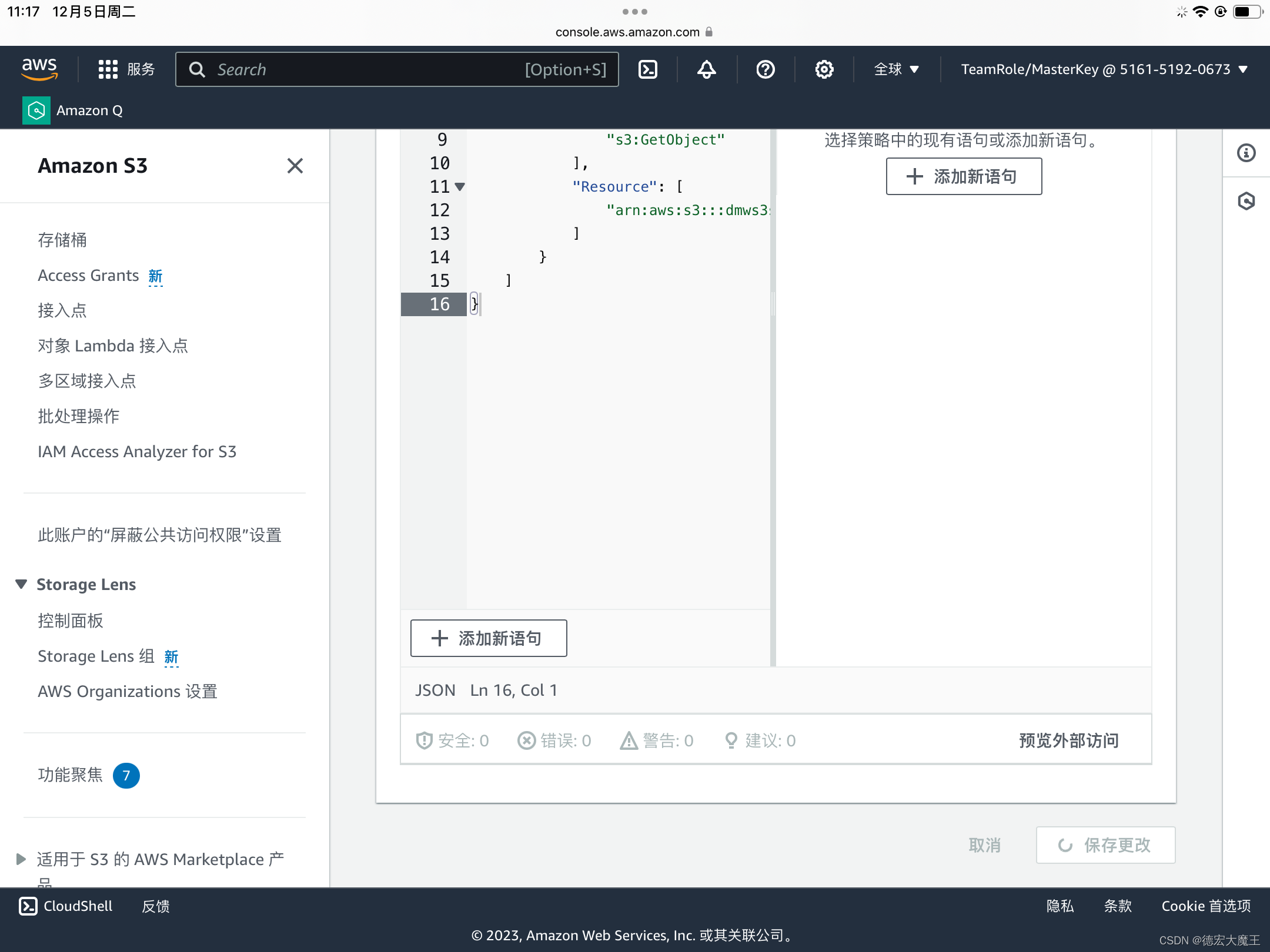The image size is (1270, 952).
Task: Click the "Resource" key in the editor
Action: pos(614,187)
